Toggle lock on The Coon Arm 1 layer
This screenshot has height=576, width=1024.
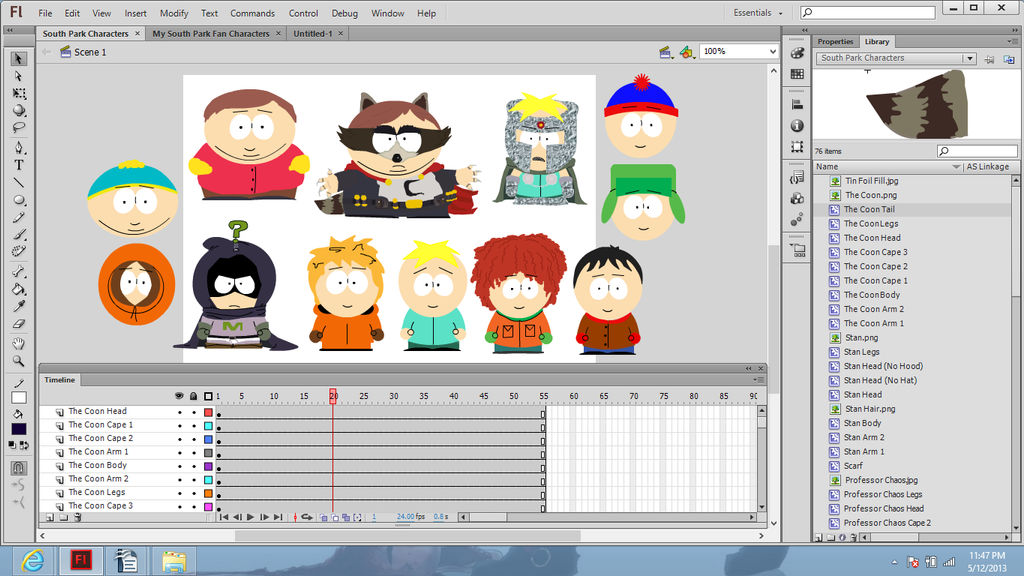pyautogui.click(x=194, y=453)
